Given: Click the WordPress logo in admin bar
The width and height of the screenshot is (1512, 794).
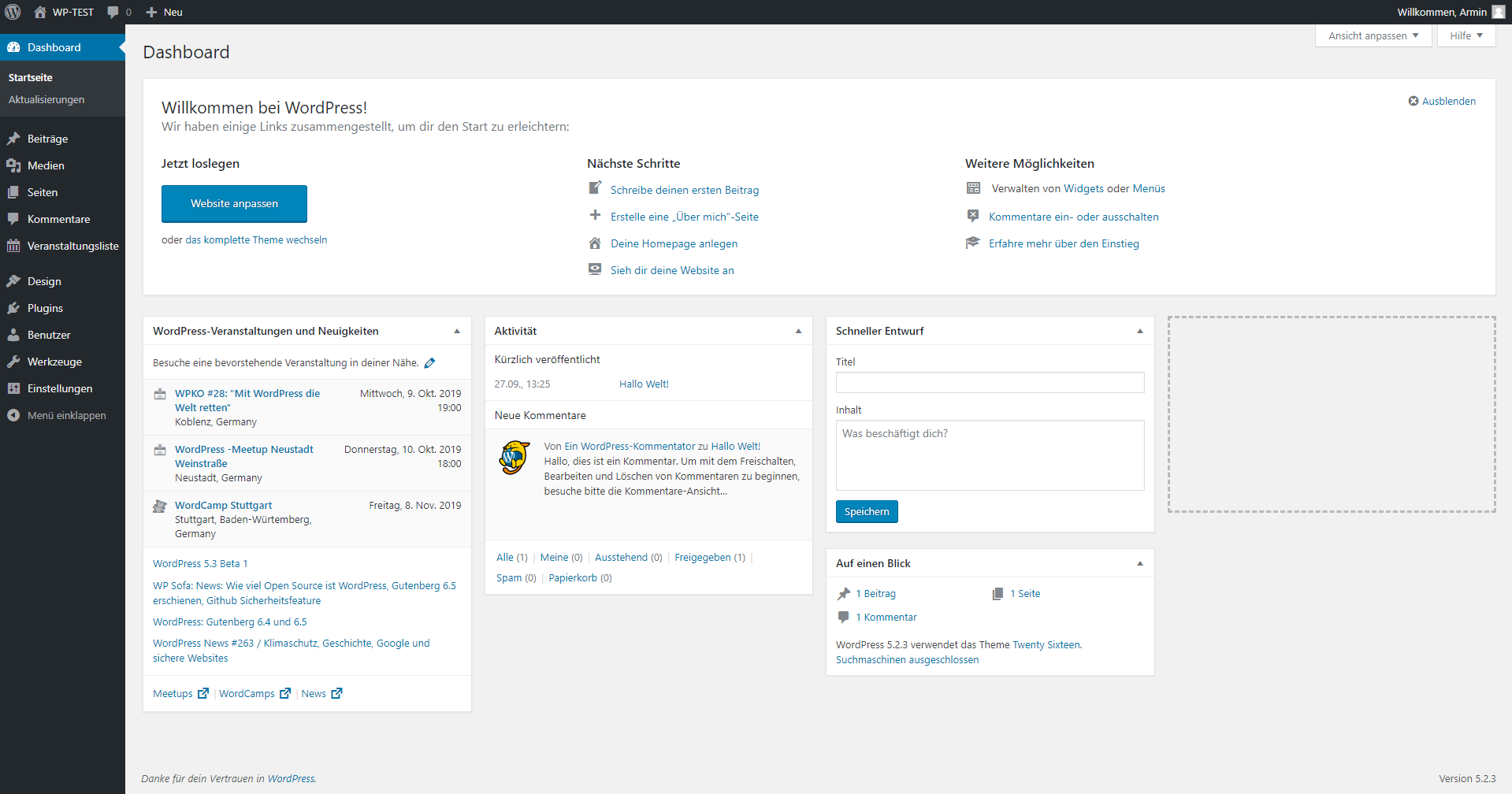Looking at the screenshot, I should tap(13, 12).
